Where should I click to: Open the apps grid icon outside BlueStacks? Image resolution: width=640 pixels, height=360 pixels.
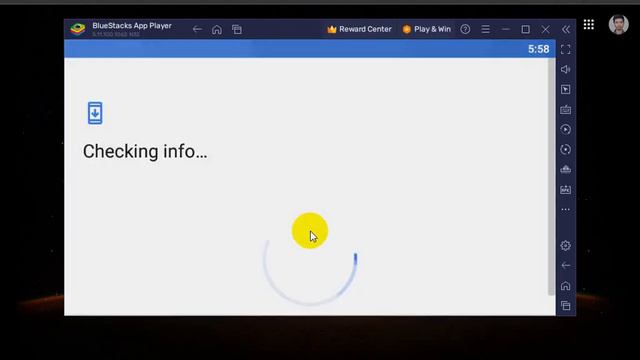pyautogui.click(x=589, y=24)
